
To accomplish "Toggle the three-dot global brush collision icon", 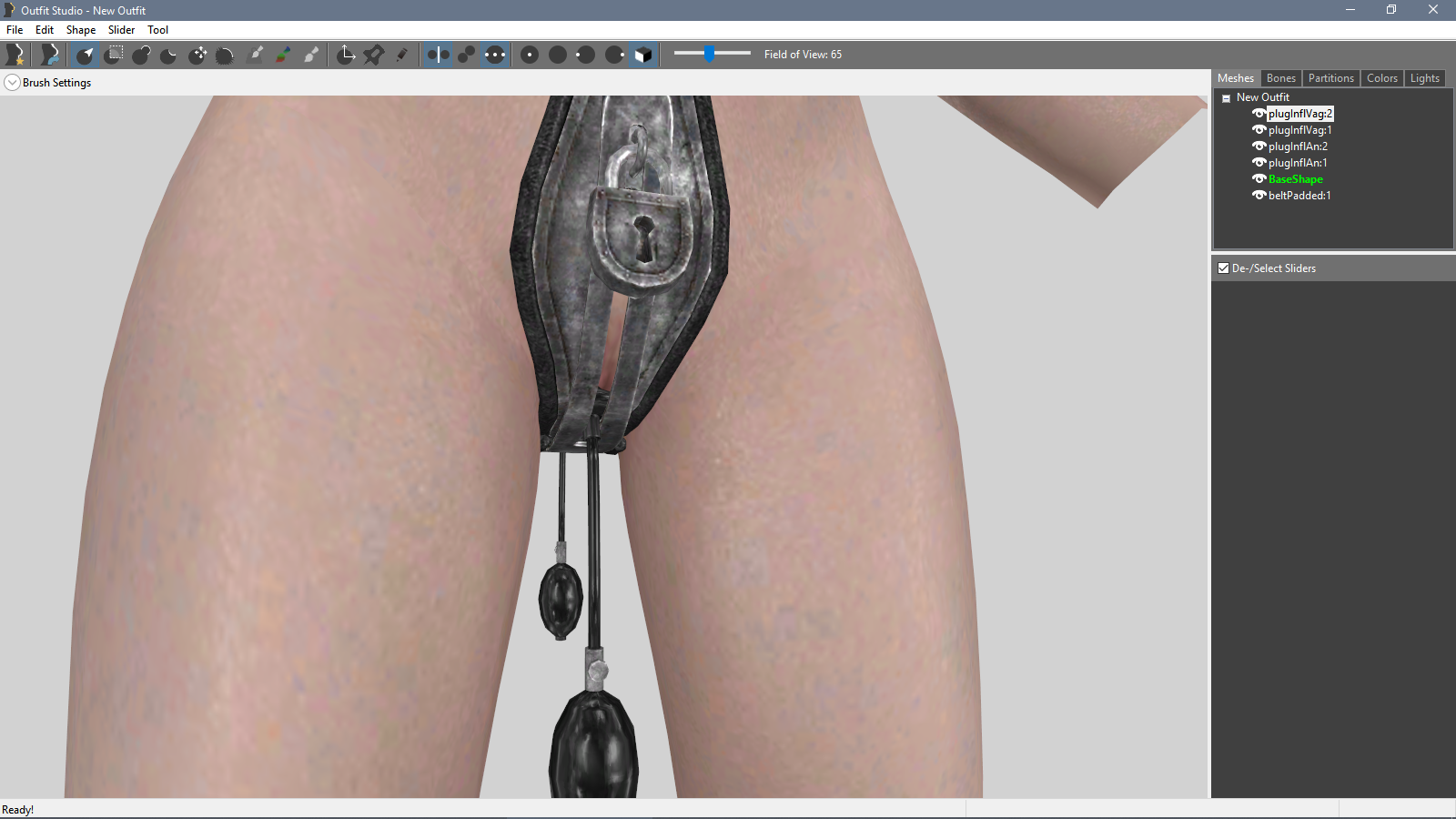I will click(x=494, y=55).
